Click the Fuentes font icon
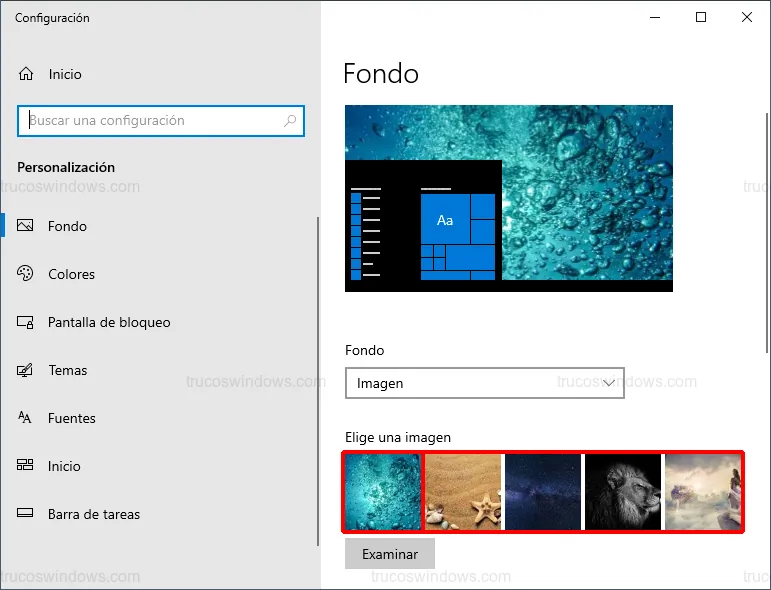This screenshot has height=590, width=771. click(26, 418)
